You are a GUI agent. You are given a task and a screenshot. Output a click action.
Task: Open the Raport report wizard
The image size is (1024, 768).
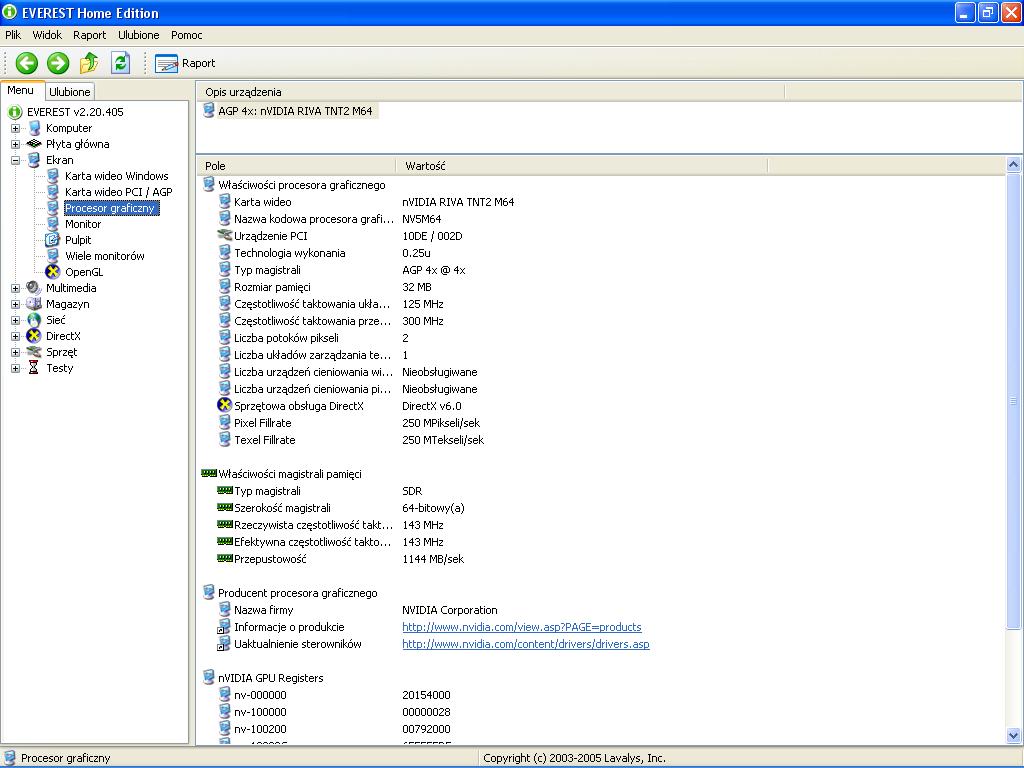186,63
